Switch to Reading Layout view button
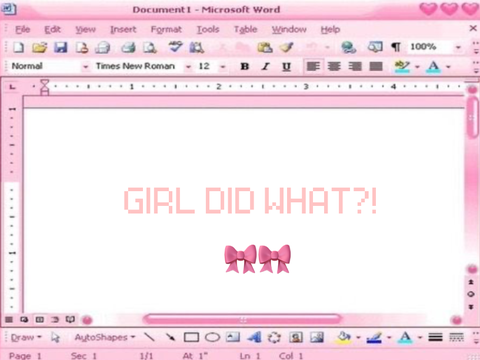This screenshot has height=360, width=480. click(x=70, y=320)
